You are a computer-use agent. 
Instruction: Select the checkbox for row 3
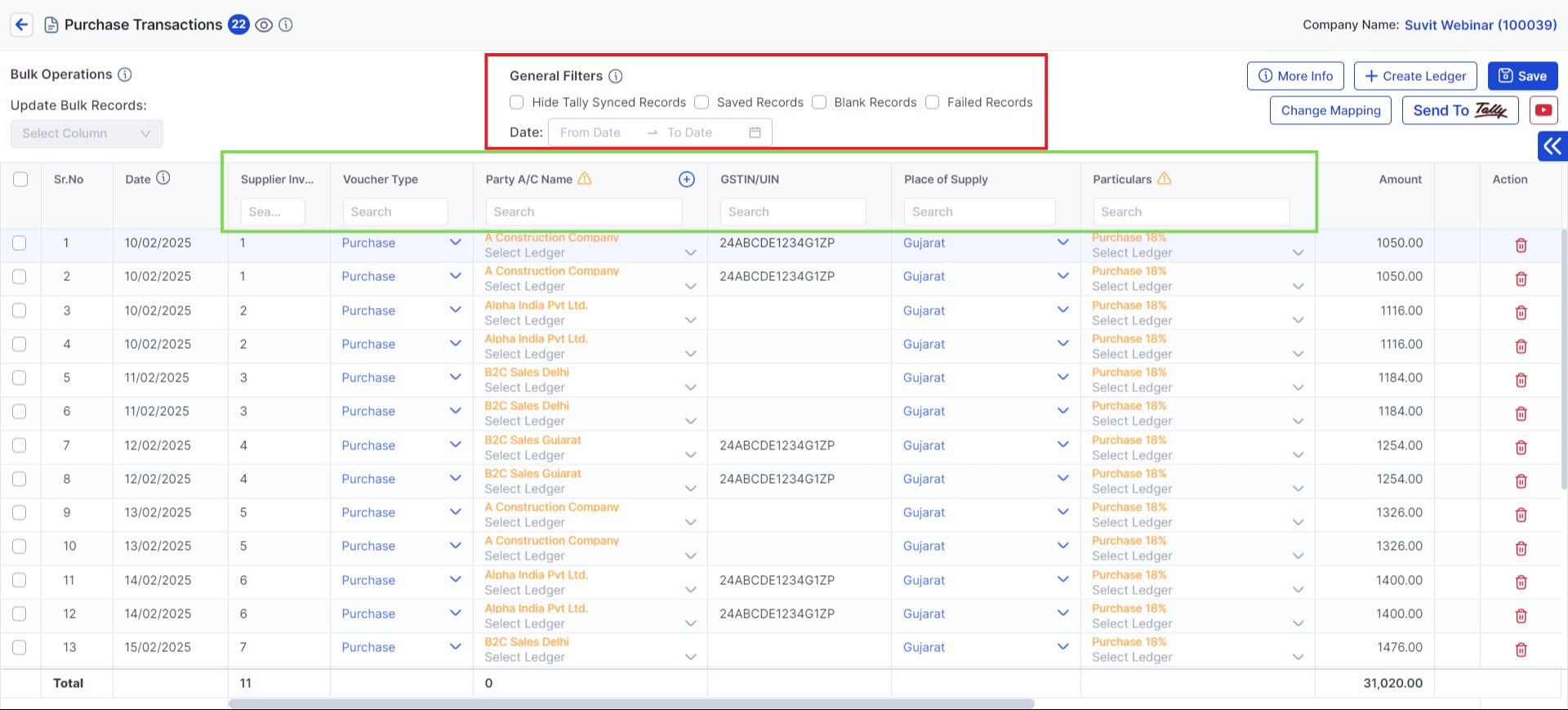(20, 310)
